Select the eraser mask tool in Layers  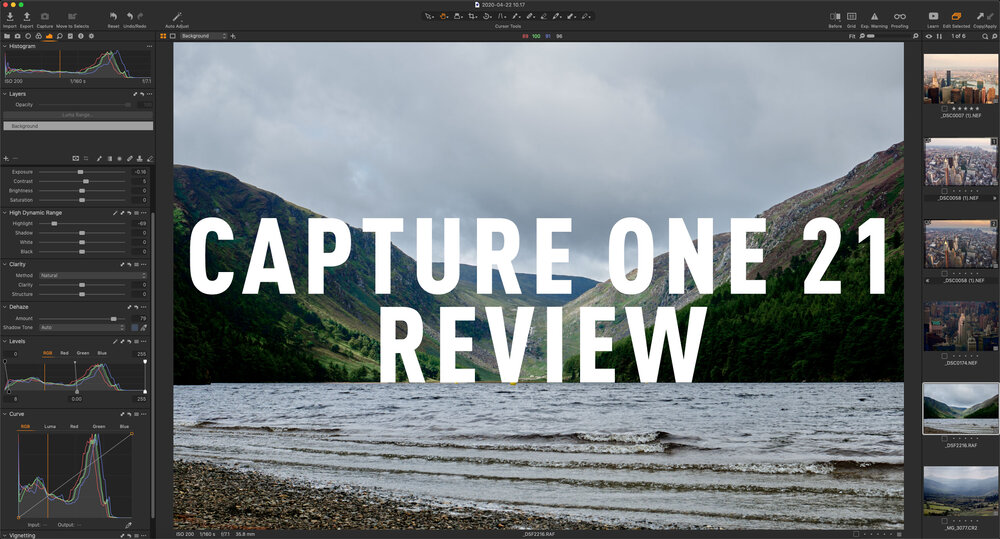151,159
